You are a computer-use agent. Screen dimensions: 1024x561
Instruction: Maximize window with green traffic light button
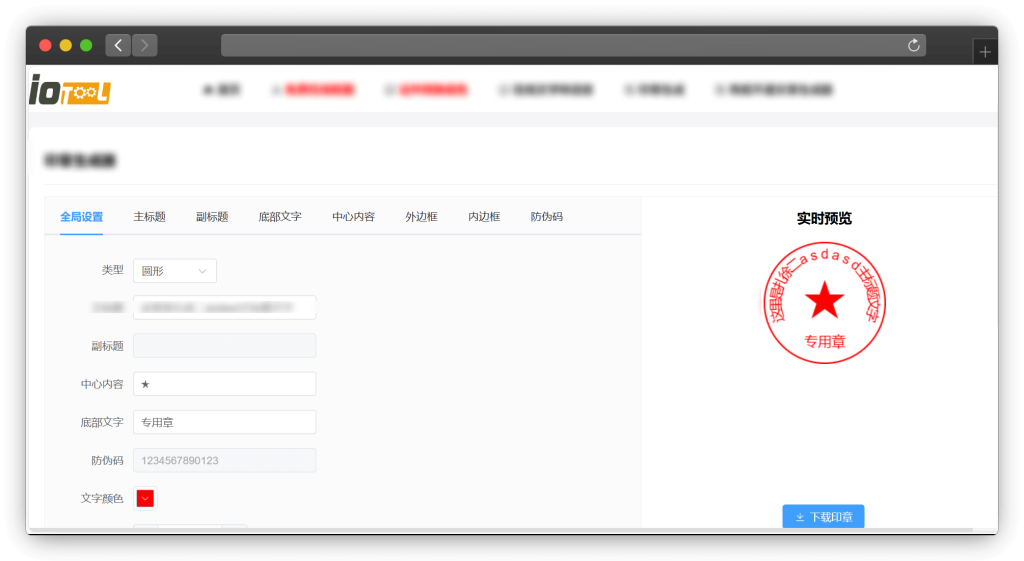(86, 45)
